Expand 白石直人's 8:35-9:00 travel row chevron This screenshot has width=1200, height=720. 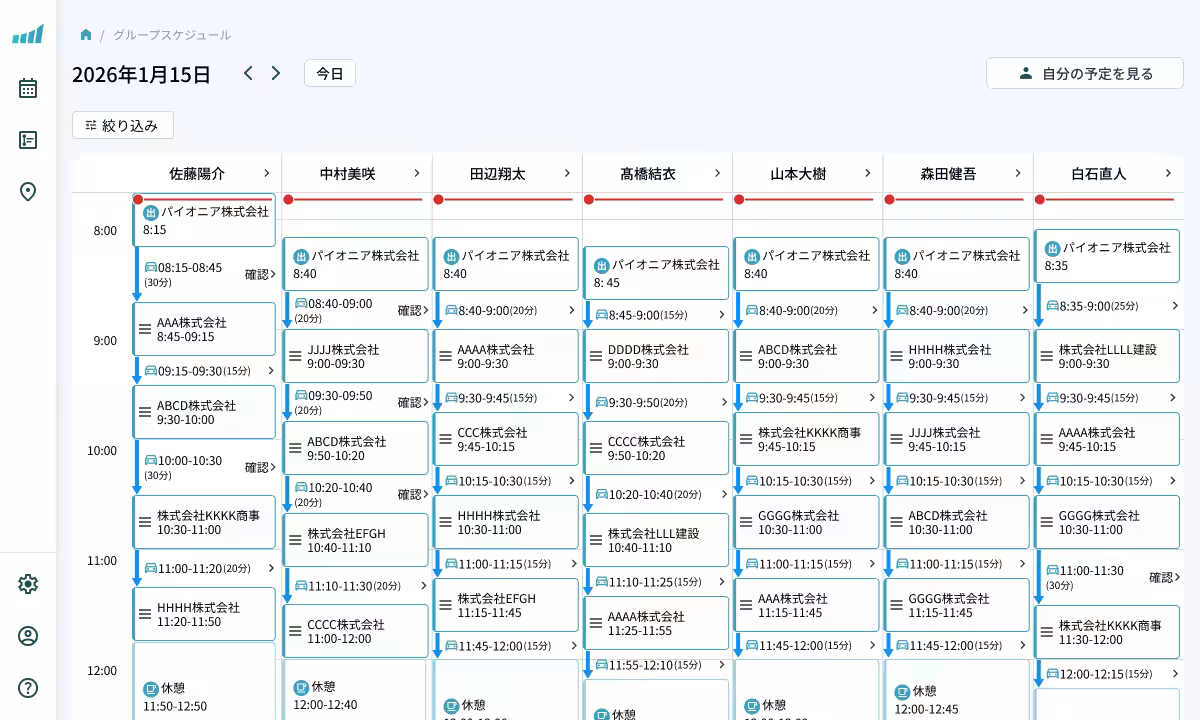1176,306
